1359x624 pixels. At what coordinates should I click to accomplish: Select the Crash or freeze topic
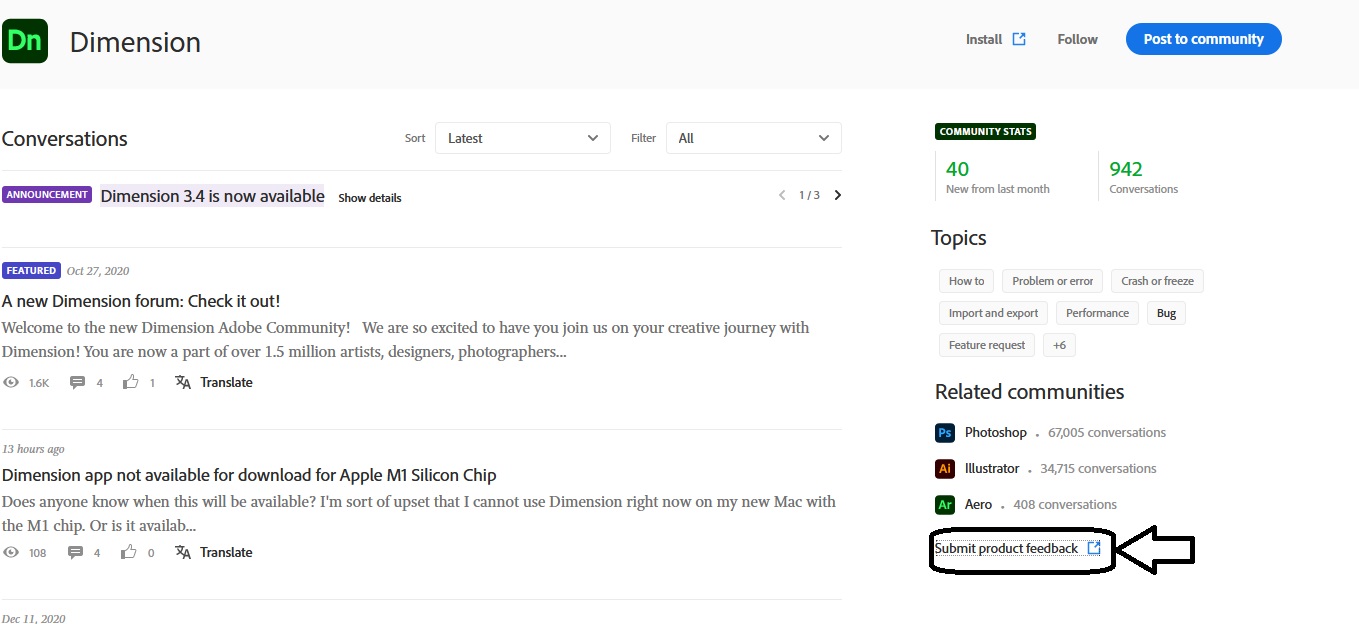coord(1157,281)
